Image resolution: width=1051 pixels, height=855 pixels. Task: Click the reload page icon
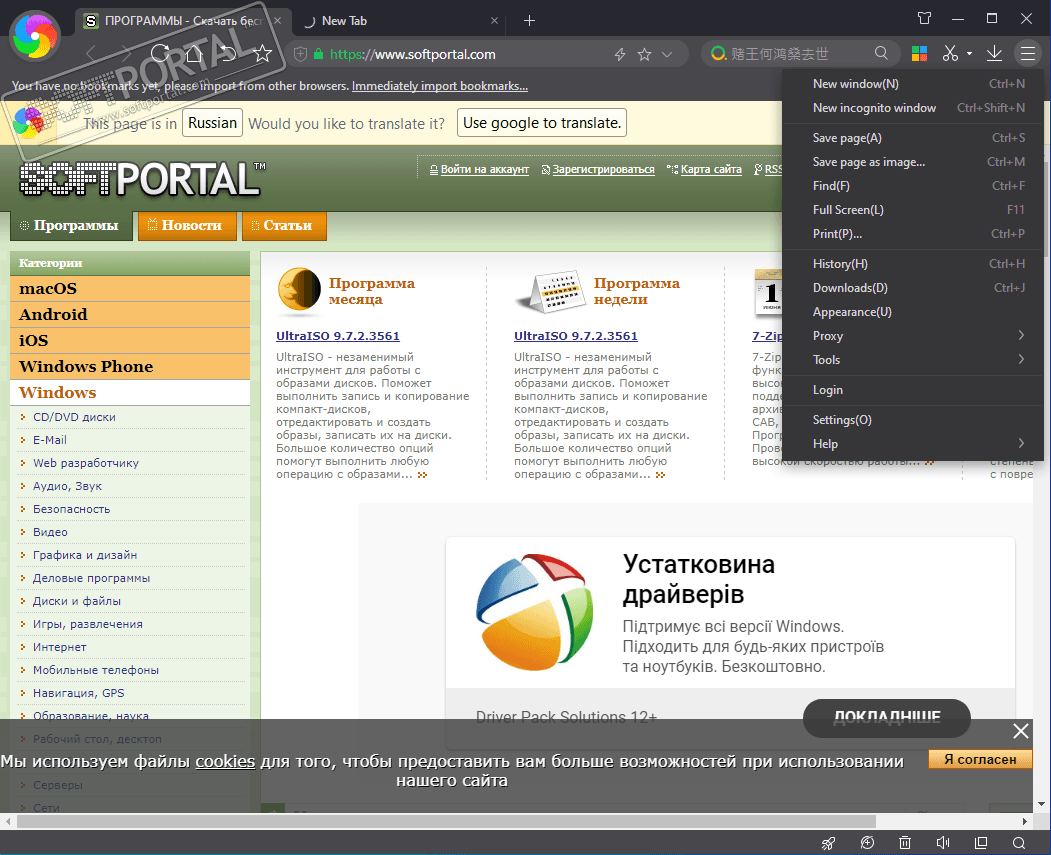(x=160, y=53)
